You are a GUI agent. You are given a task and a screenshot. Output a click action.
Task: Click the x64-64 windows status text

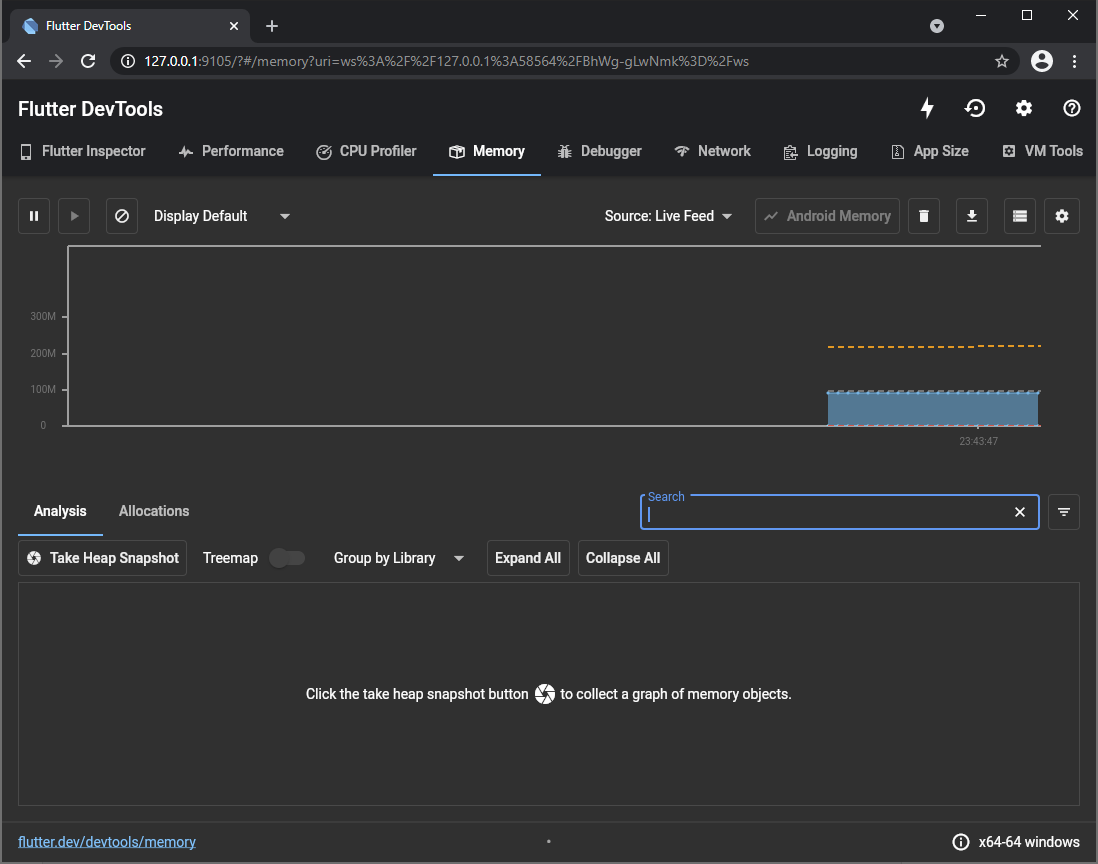(x=1029, y=842)
